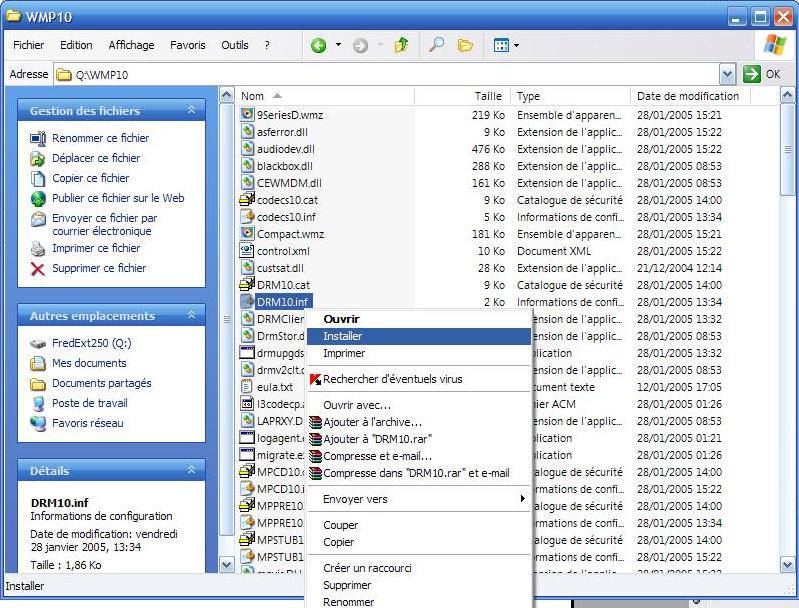This screenshot has width=799, height=608.
Task: Open the Outils menu
Action: pyautogui.click(x=234, y=45)
